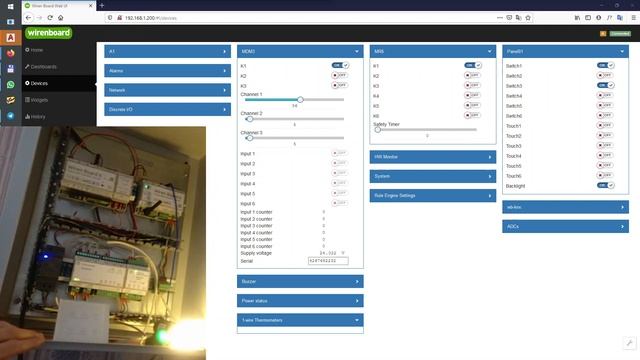Viewport: 640px width, 360px height.
Task: Collapse the MDM3 device panel
Action: click(x=300, y=51)
